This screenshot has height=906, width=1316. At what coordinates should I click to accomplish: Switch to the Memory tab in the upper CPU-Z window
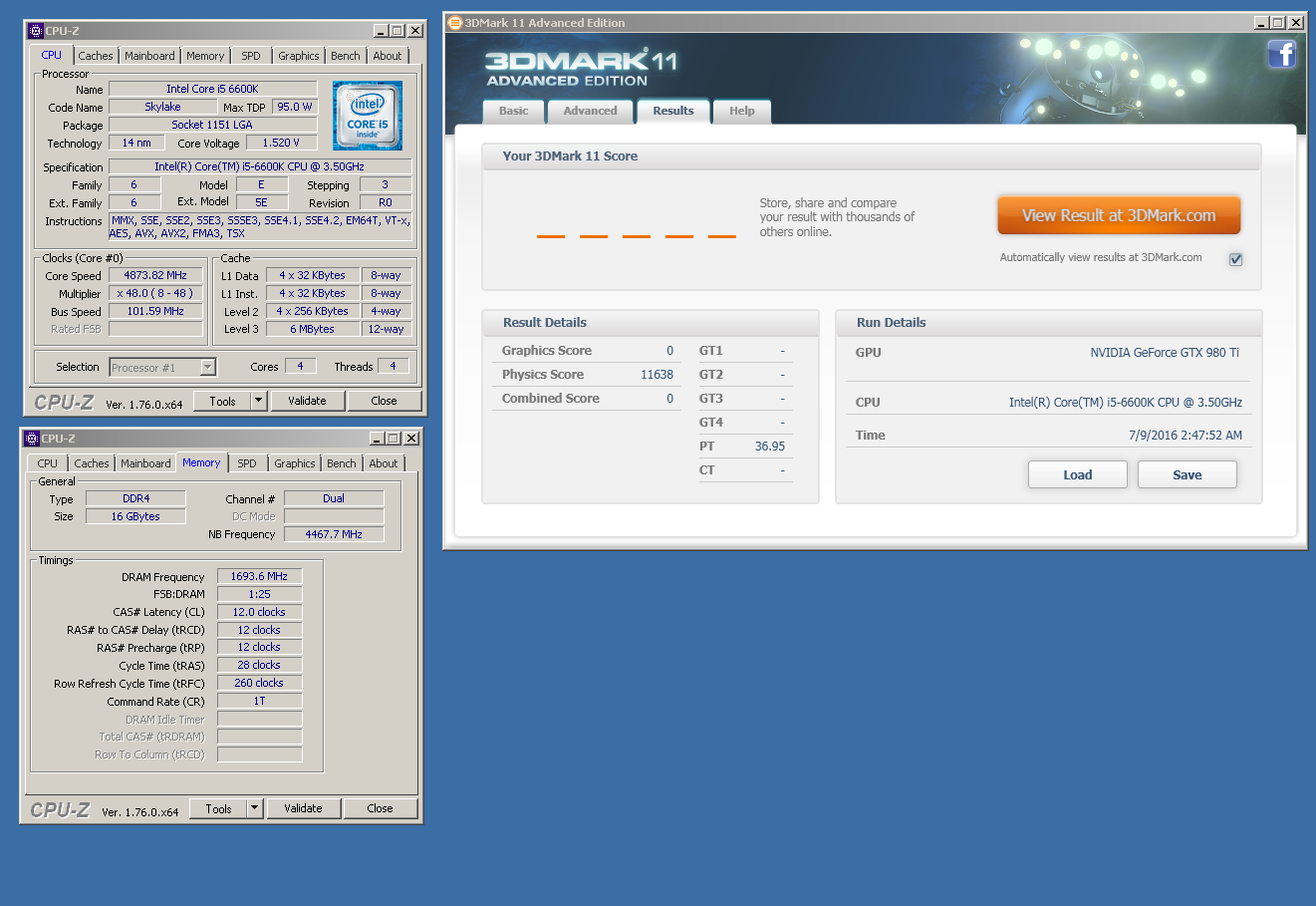(205, 56)
